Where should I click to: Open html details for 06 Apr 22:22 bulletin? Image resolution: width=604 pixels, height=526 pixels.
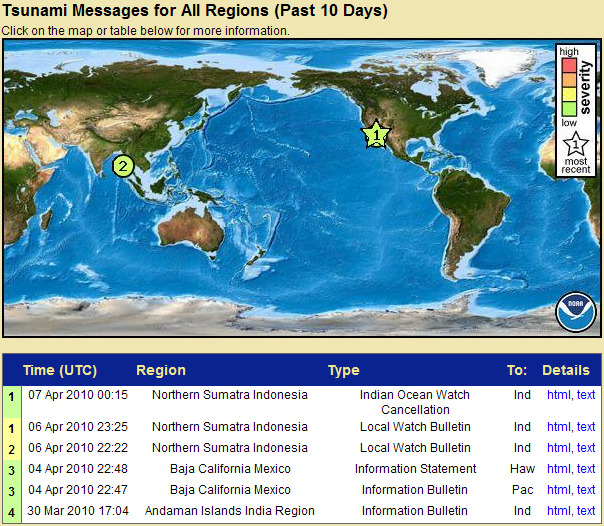[x=559, y=448]
